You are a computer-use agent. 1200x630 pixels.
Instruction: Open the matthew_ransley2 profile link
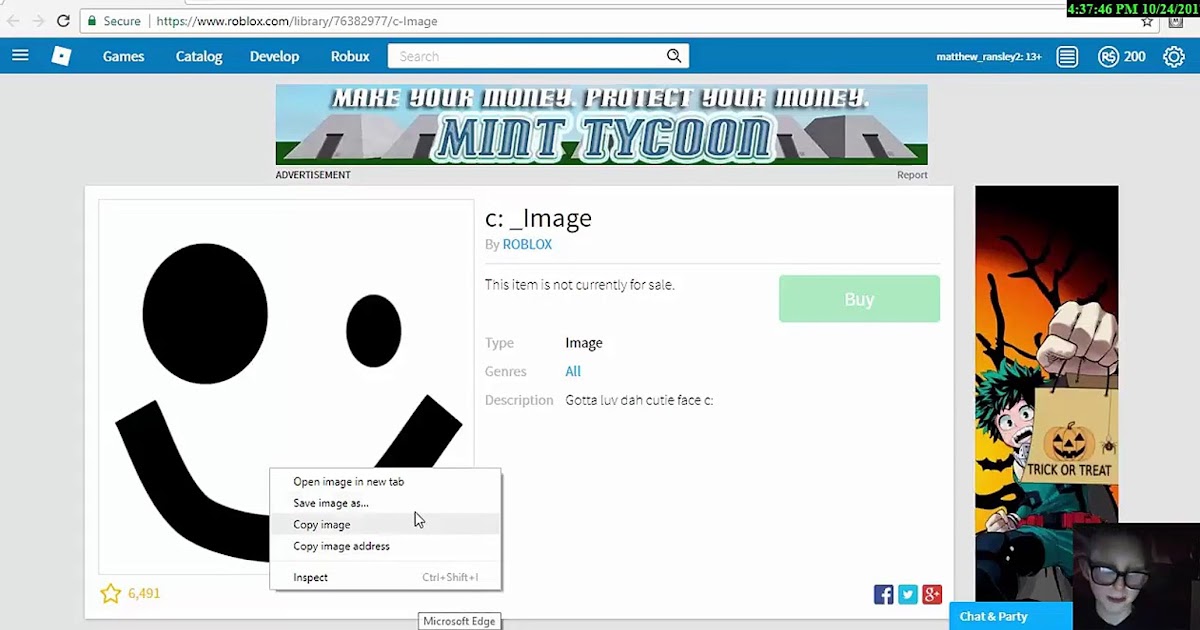[x=988, y=57]
